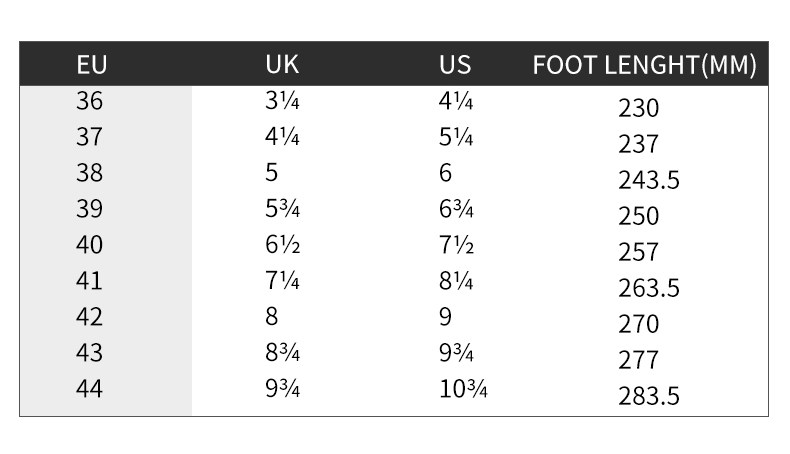Select the 243.5 foot length value
The image size is (790, 454).
pos(648,180)
